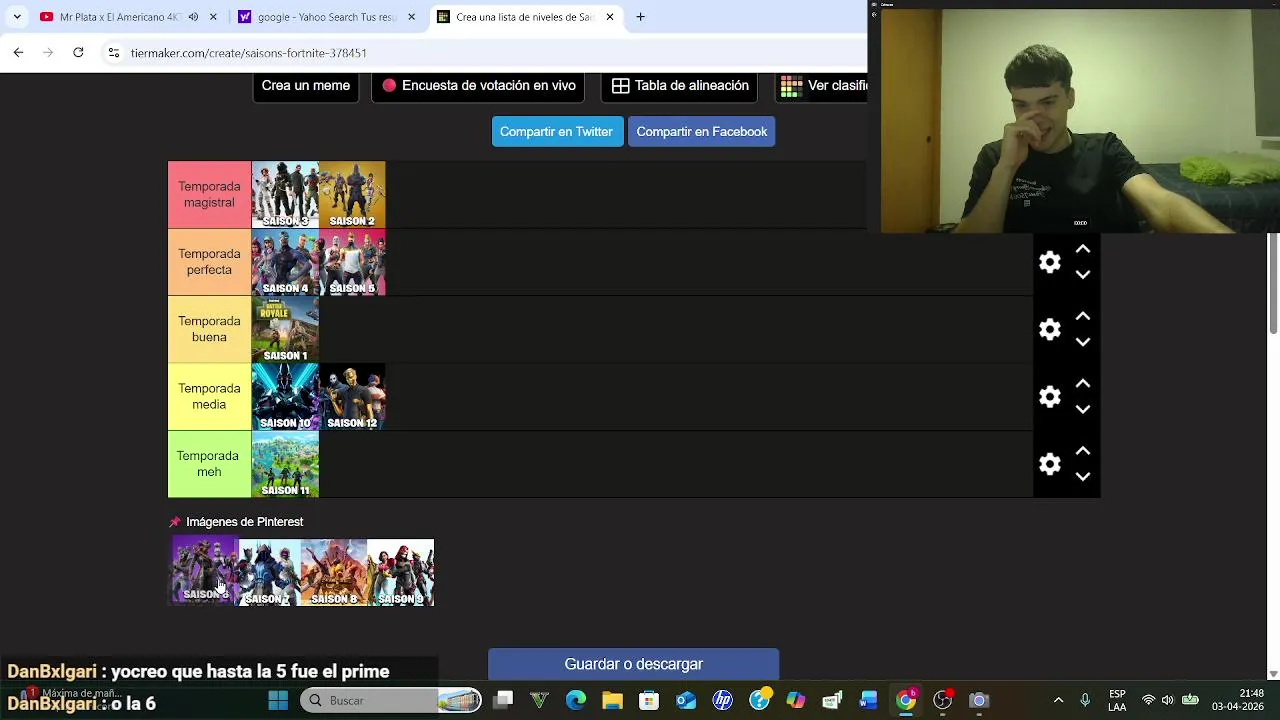Open settings gear for Temporada perfecta row
1280x720 pixels.
click(1049, 262)
